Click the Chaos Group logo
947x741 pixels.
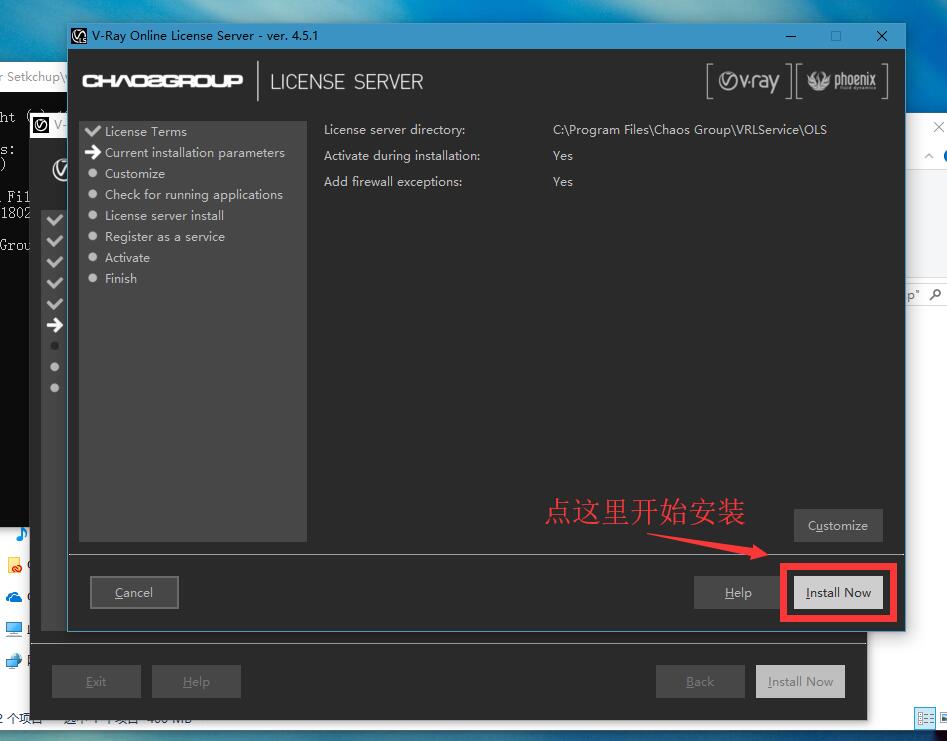click(162, 80)
